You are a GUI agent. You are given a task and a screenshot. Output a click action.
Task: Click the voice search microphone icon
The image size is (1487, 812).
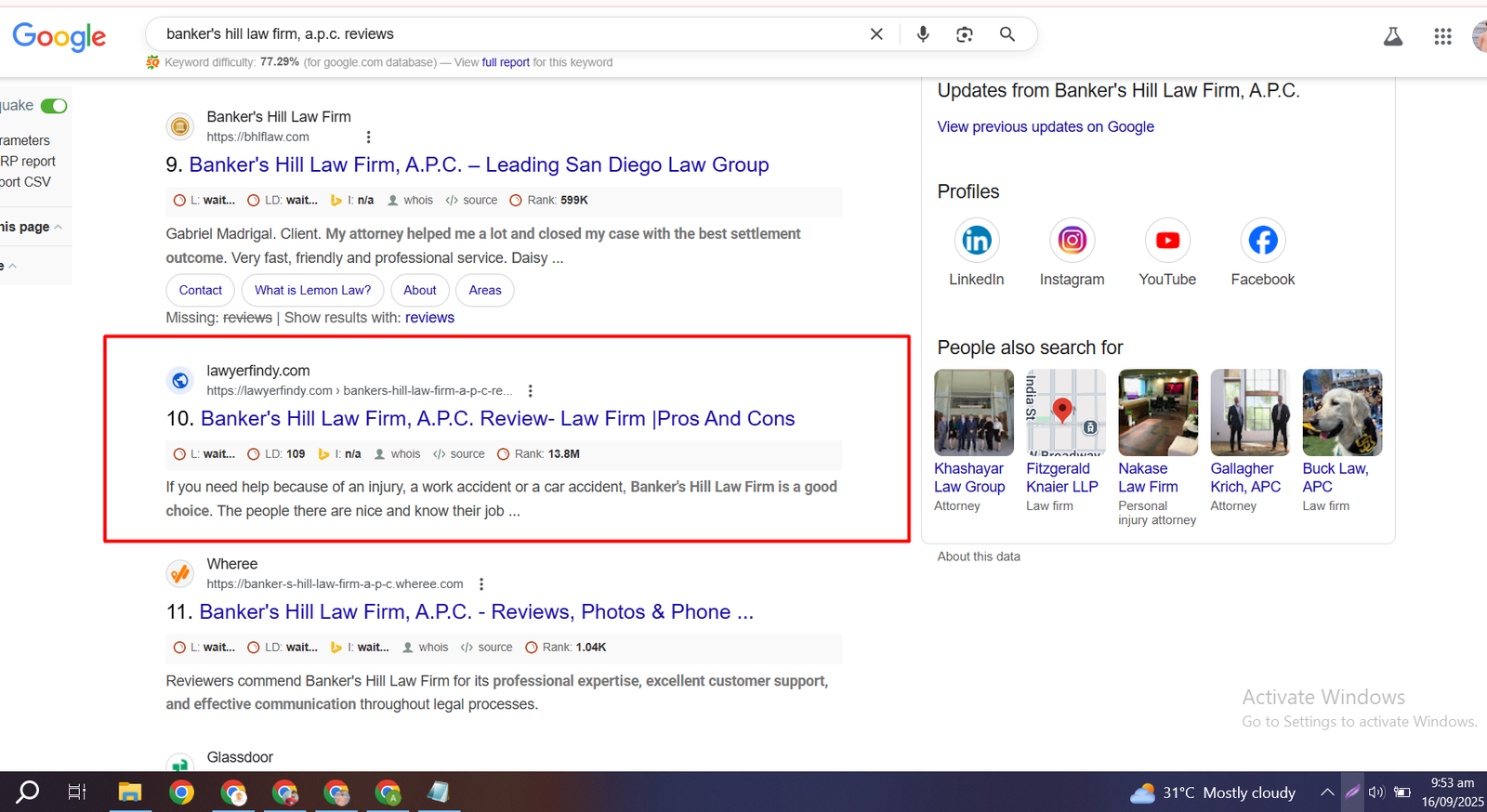[x=923, y=34]
